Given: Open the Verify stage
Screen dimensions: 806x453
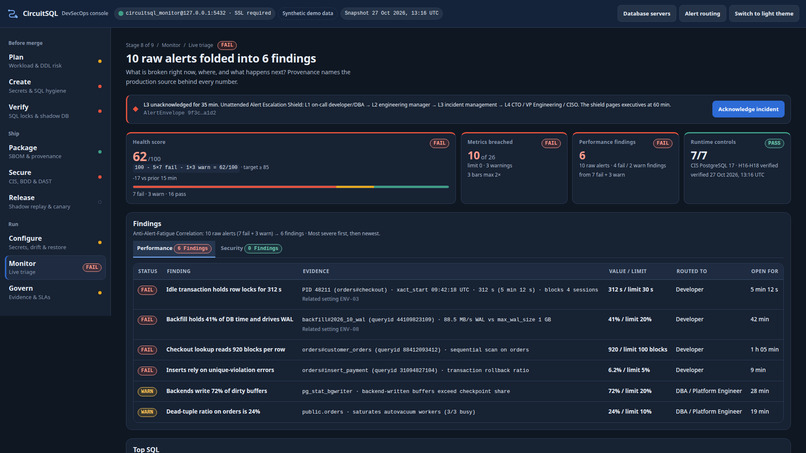Looking at the screenshot, I should (x=55, y=111).
